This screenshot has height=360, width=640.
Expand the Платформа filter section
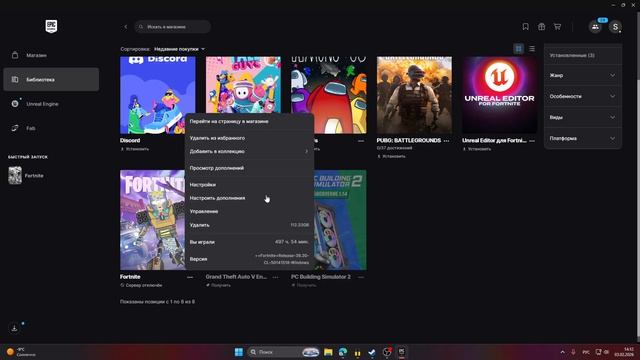[583, 138]
